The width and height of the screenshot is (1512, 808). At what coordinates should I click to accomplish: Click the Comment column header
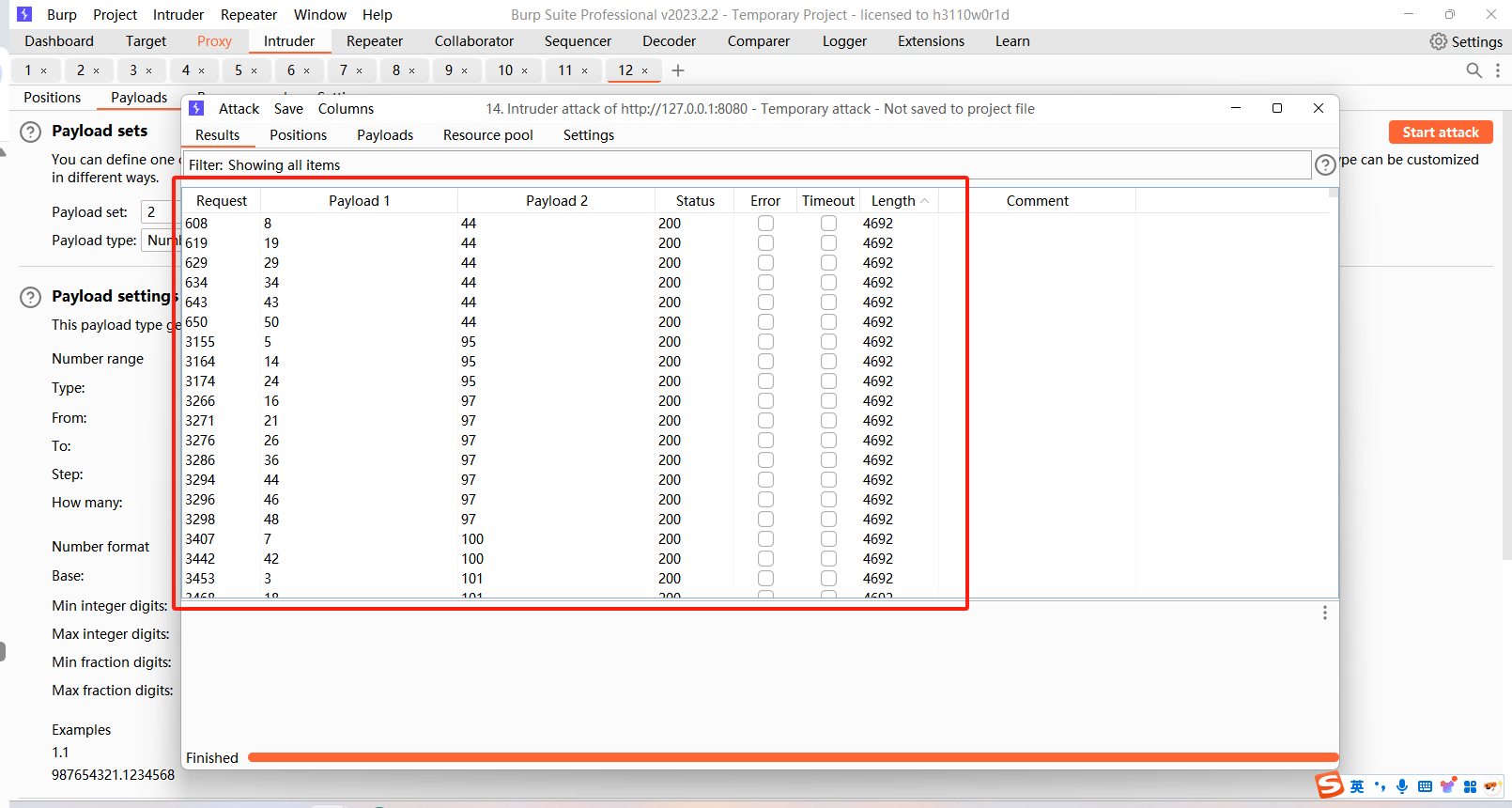(1038, 201)
